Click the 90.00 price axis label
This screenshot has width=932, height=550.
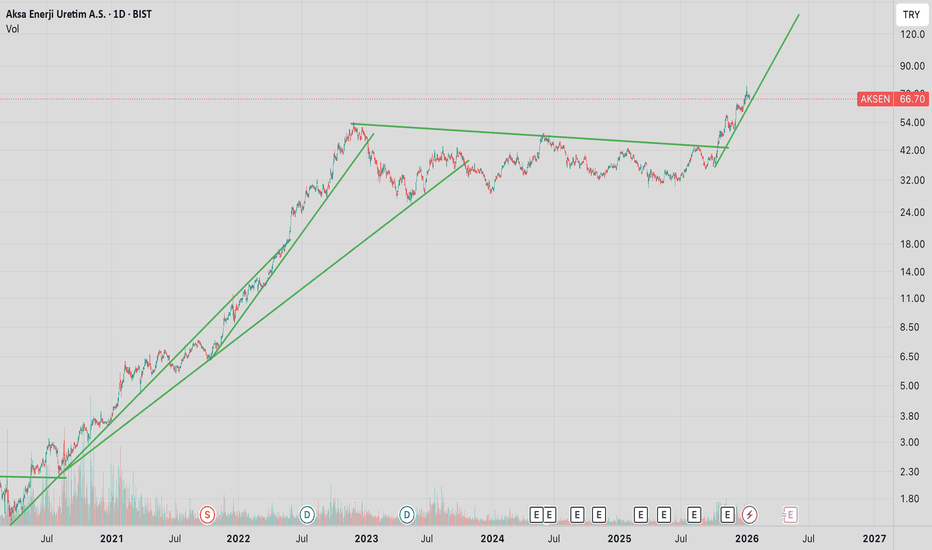[x=912, y=66]
